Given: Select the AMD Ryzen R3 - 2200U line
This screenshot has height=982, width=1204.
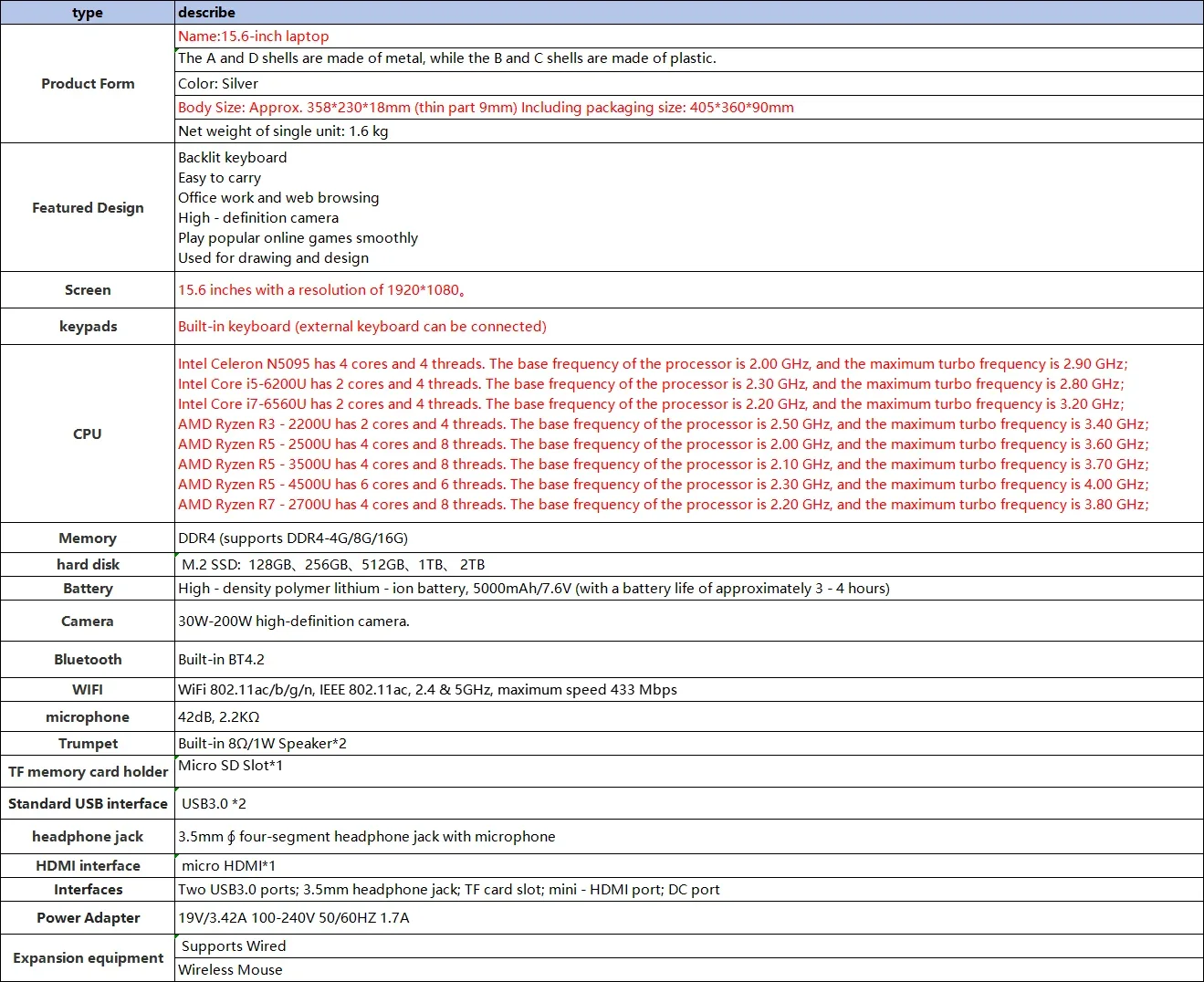Looking at the screenshot, I should 664,423.
